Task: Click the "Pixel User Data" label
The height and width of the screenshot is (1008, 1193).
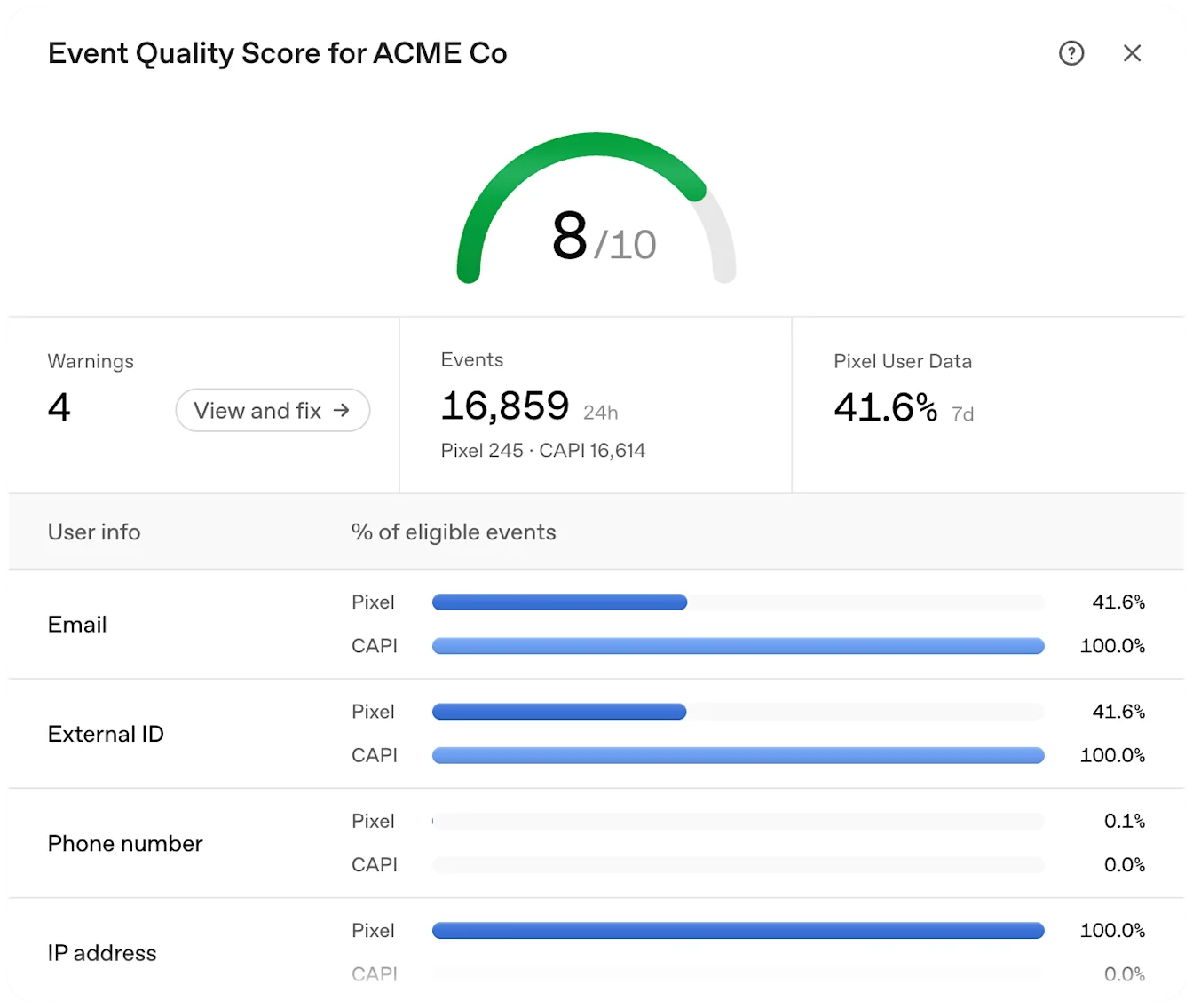Action: 903,361
